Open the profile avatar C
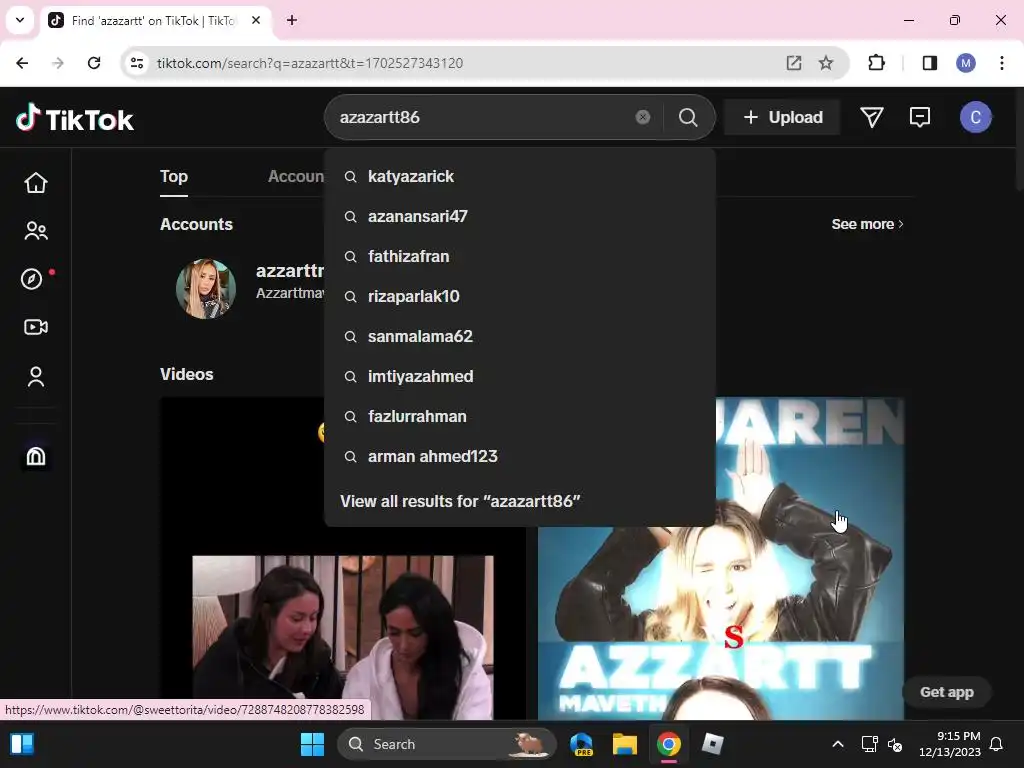Screen dimensions: 1024x768 (x=975, y=118)
